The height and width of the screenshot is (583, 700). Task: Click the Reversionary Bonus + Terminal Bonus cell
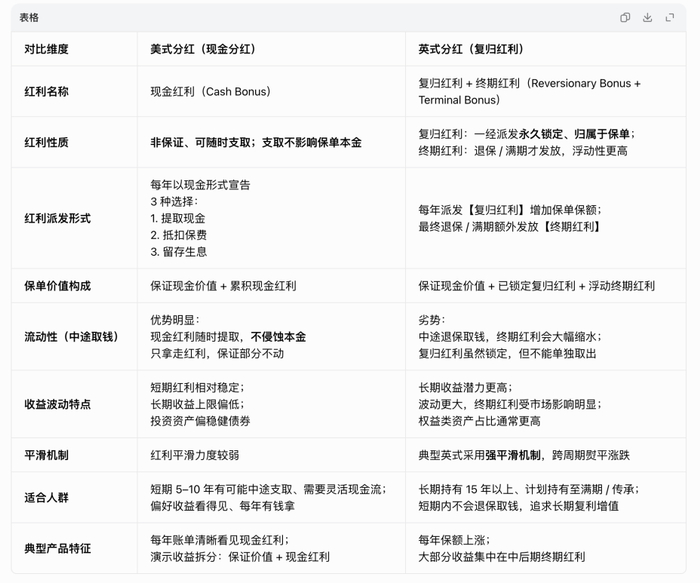click(529, 92)
